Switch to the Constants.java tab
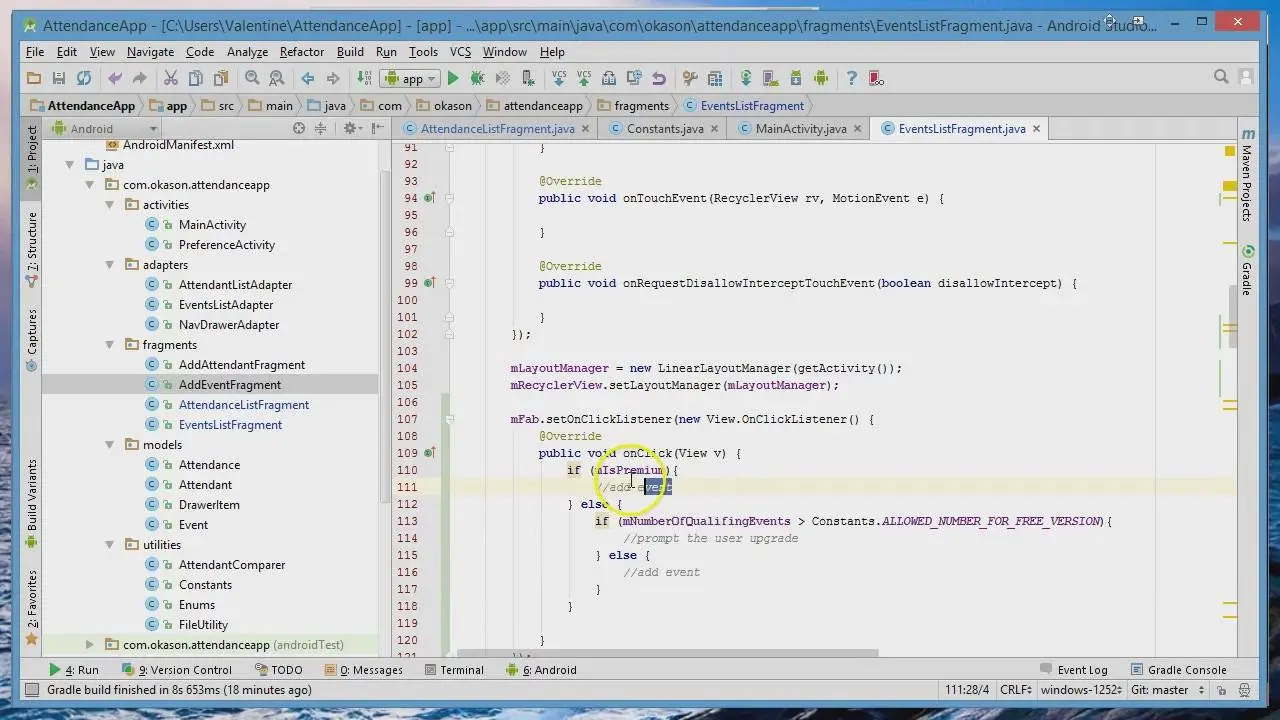This screenshot has width=1280, height=720. point(665,129)
